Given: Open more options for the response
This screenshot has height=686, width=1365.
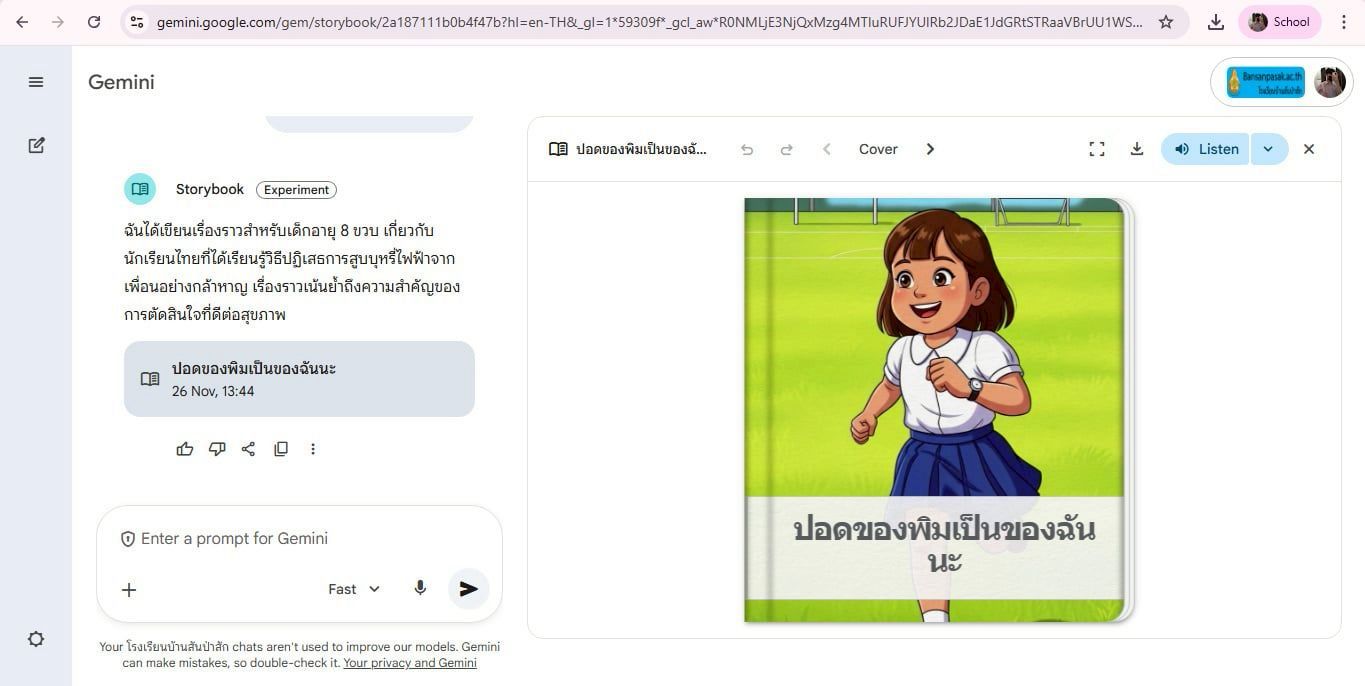Looking at the screenshot, I should (x=313, y=449).
